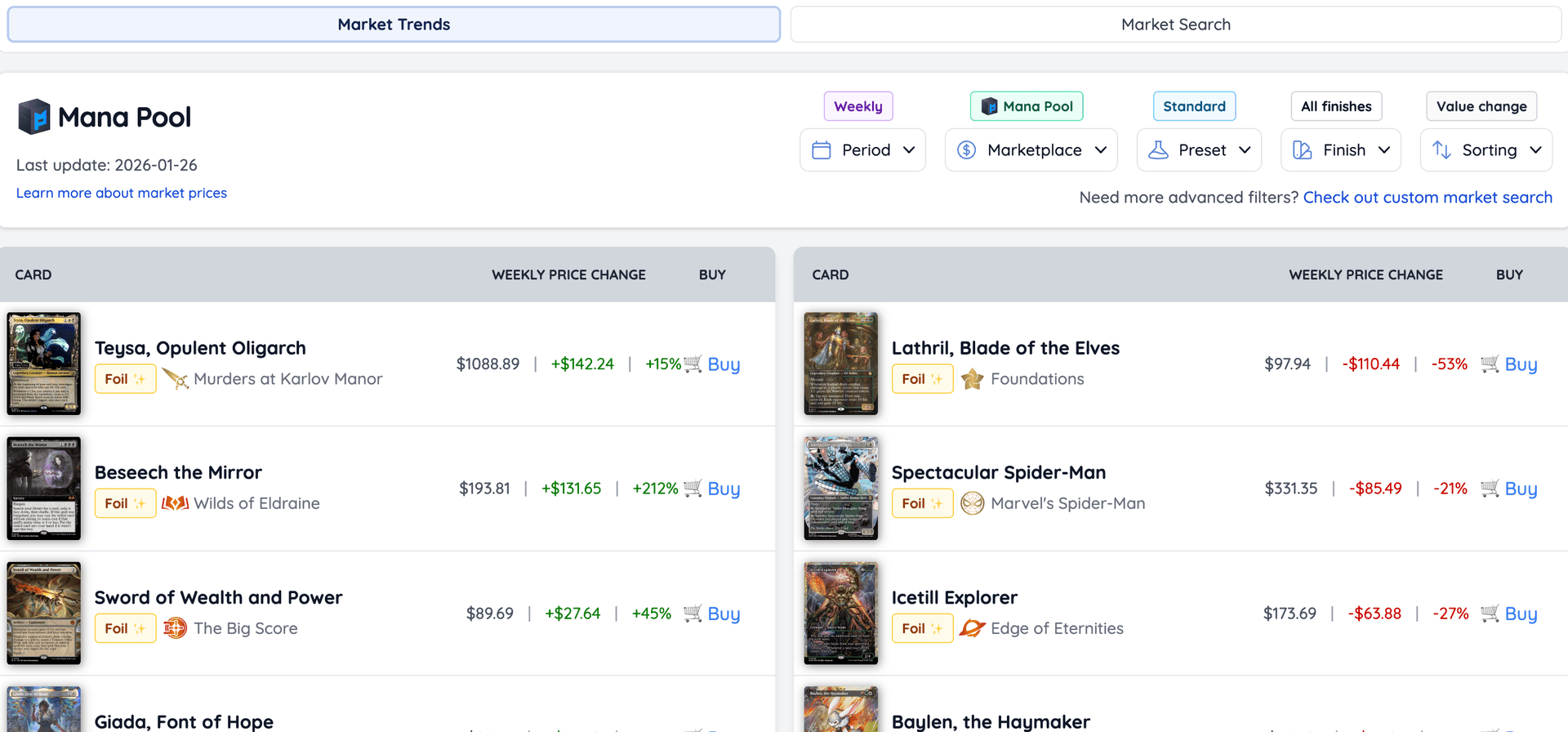Screen dimensions: 1568x732
Task: Open Icetill Explorer card thumbnail
Action: (x=841, y=614)
